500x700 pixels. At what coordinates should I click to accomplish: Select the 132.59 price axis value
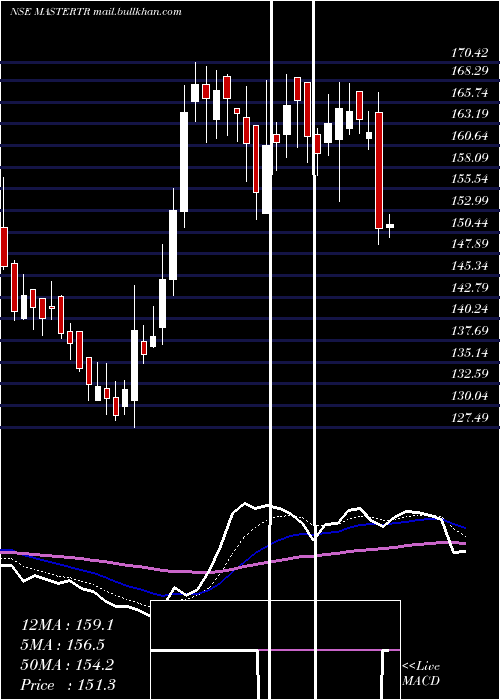coord(470,374)
